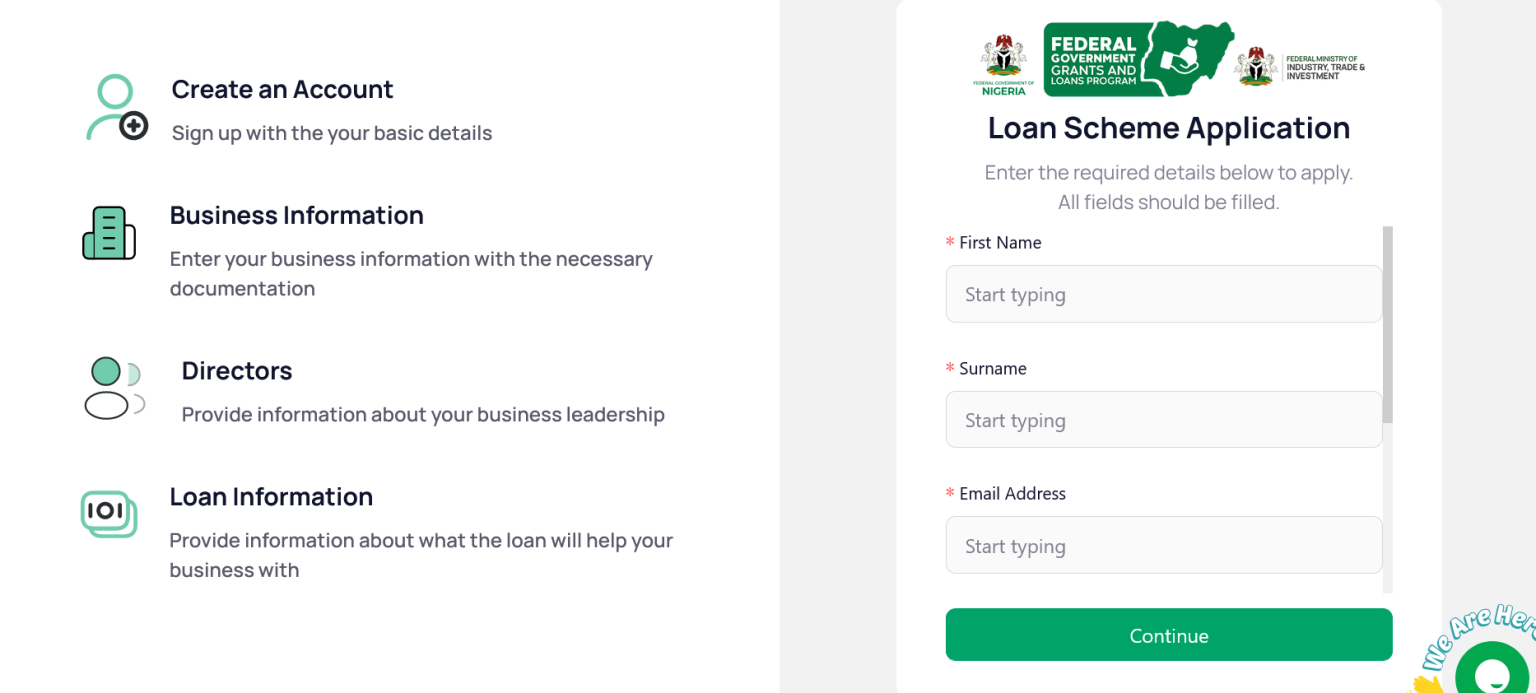Click the Surname input field

pos(1163,419)
